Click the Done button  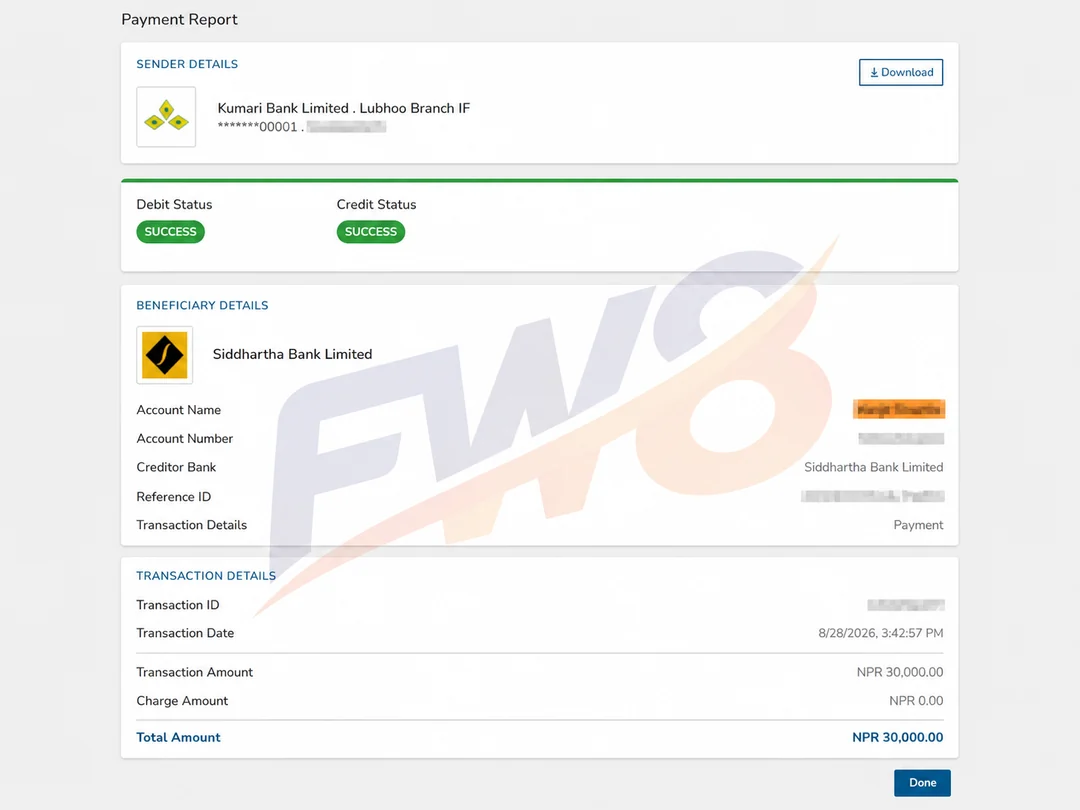922,782
